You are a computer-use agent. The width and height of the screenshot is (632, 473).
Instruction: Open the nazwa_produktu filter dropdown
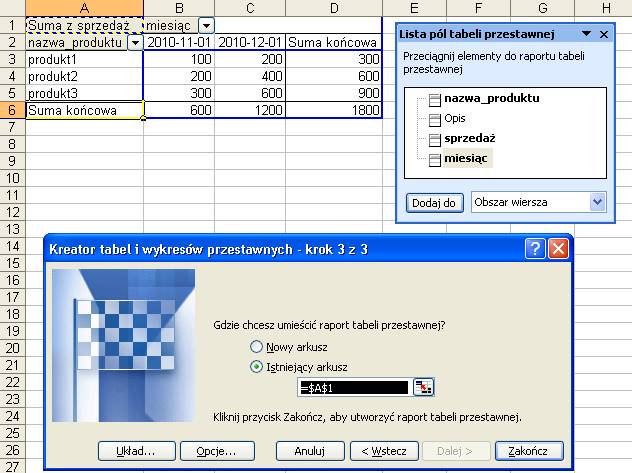coord(135,42)
